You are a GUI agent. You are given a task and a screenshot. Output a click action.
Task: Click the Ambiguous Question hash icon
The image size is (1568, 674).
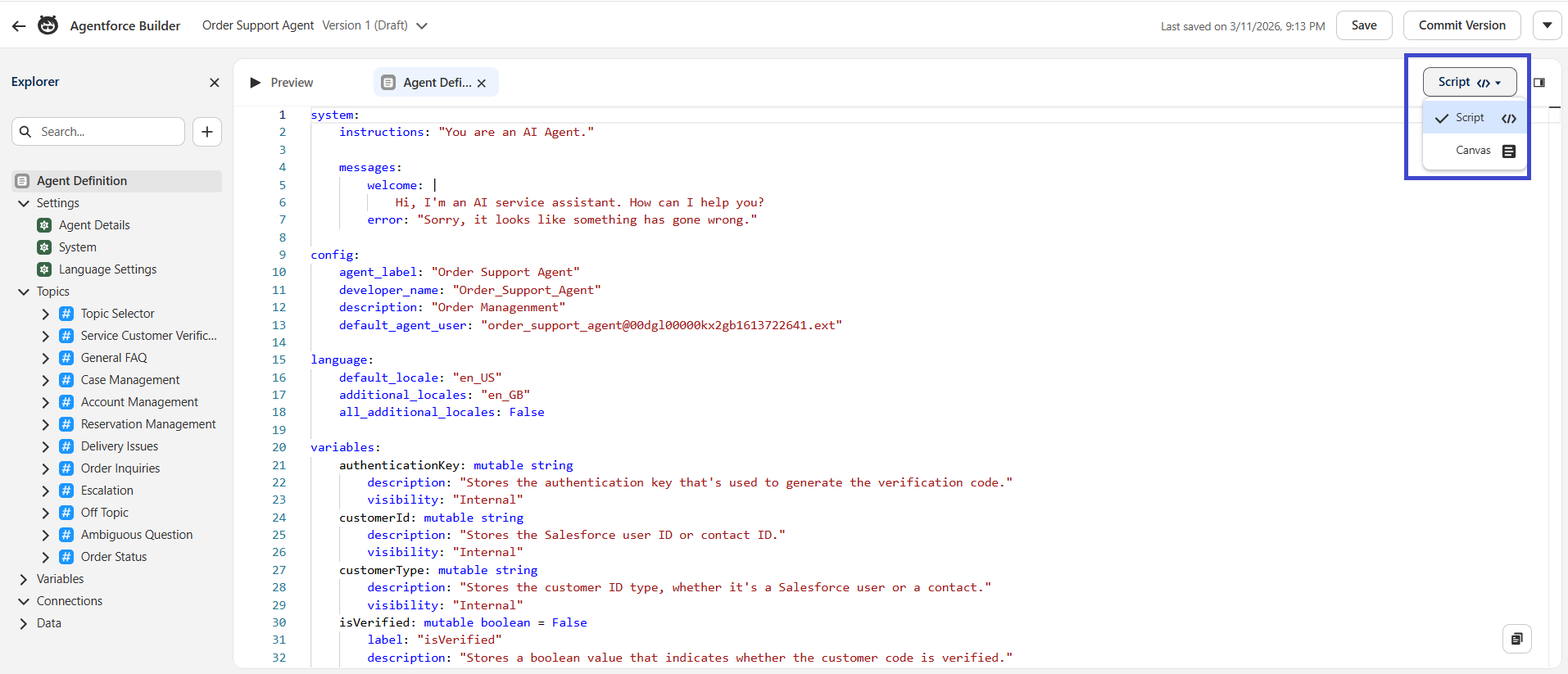(x=66, y=535)
